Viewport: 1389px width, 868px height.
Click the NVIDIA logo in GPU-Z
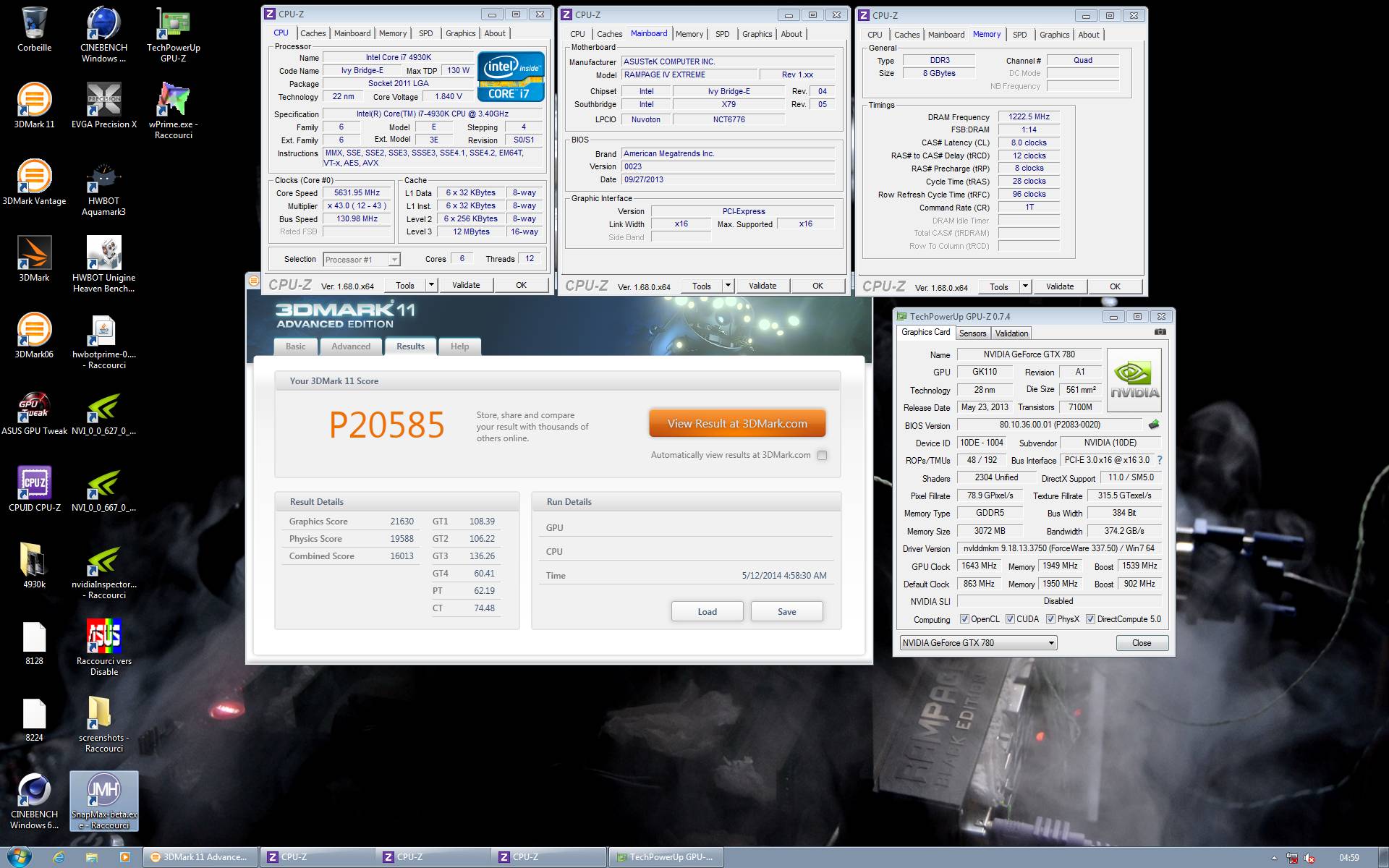pyautogui.click(x=1134, y=380)
